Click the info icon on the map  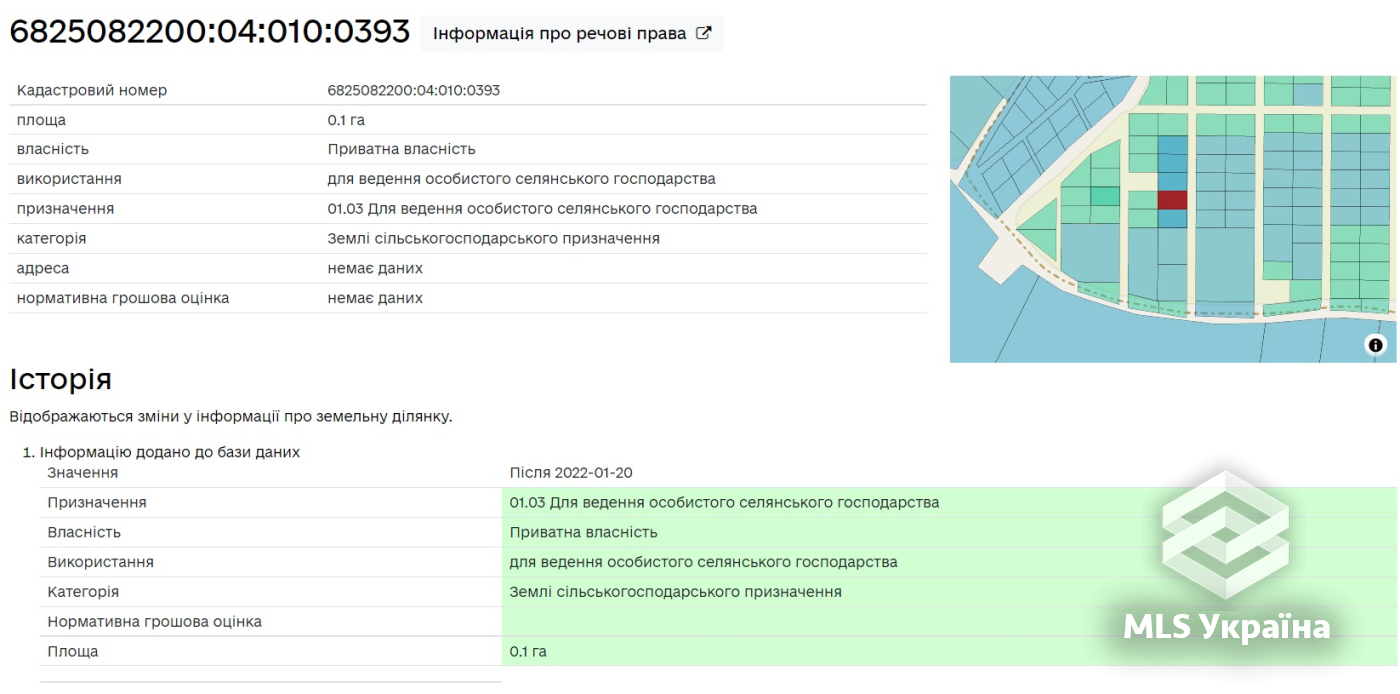tap(1376, 345)
